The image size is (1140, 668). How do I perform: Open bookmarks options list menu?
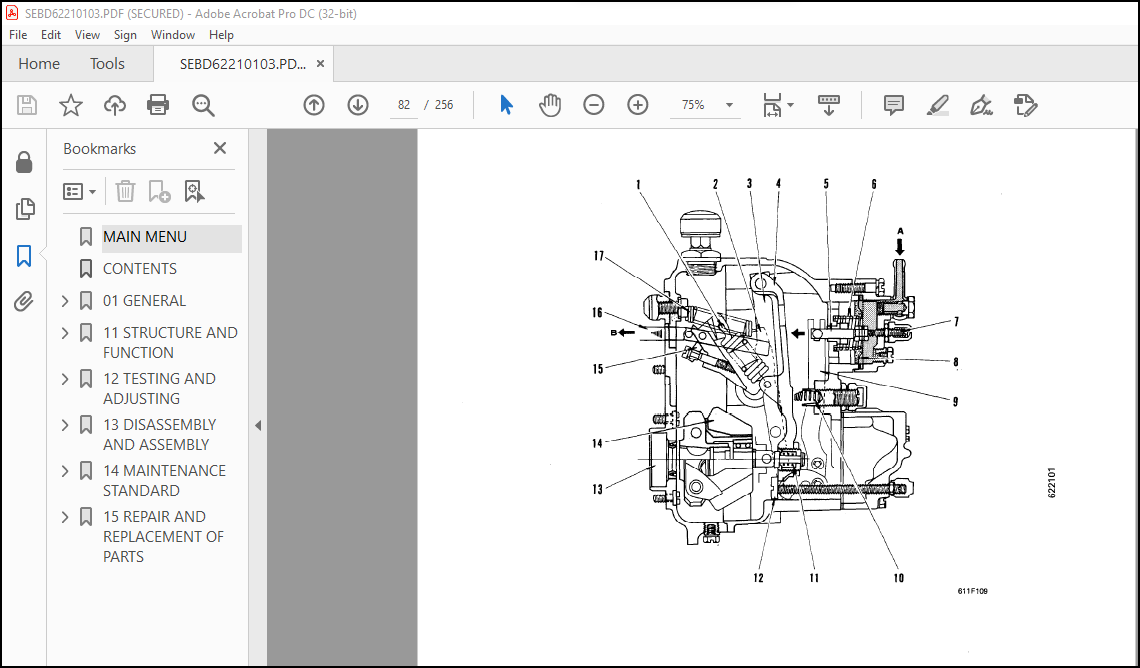[x=79, y=192]
